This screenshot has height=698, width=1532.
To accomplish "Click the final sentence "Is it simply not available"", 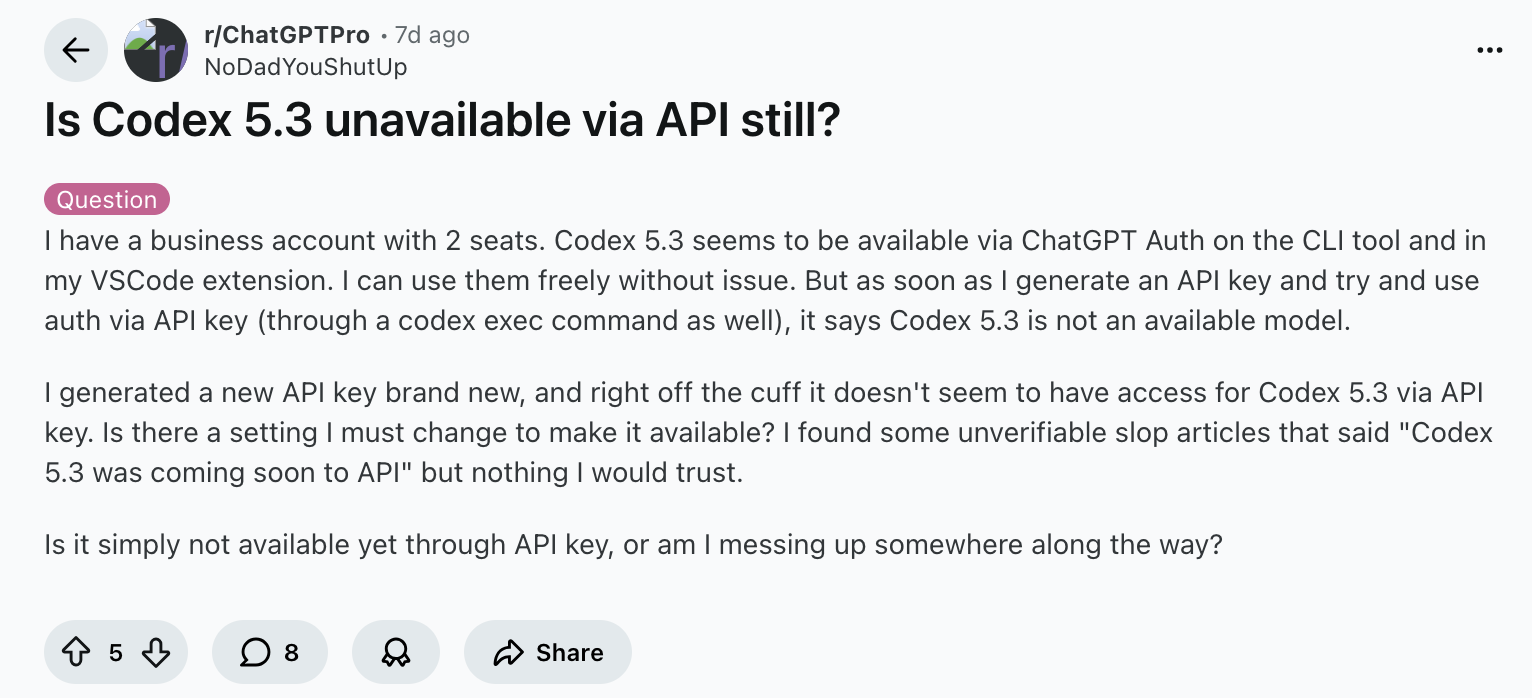I will tap(633, 546).
